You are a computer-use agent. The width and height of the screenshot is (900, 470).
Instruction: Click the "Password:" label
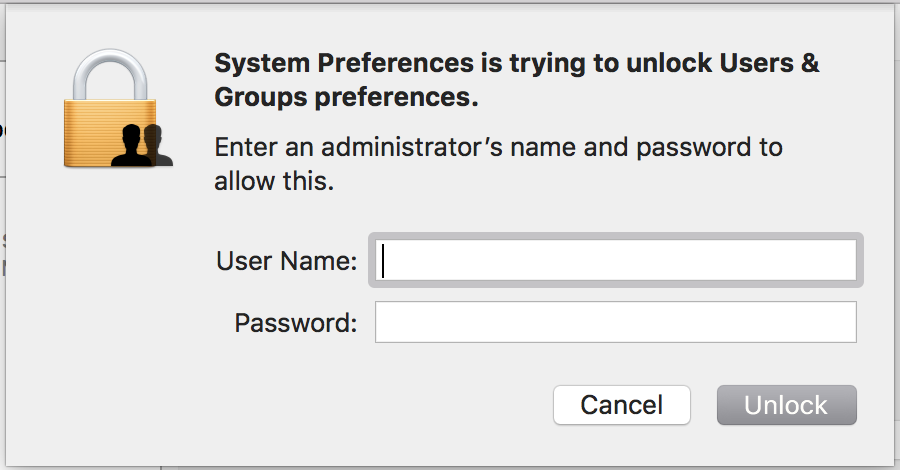pos(295,323)
